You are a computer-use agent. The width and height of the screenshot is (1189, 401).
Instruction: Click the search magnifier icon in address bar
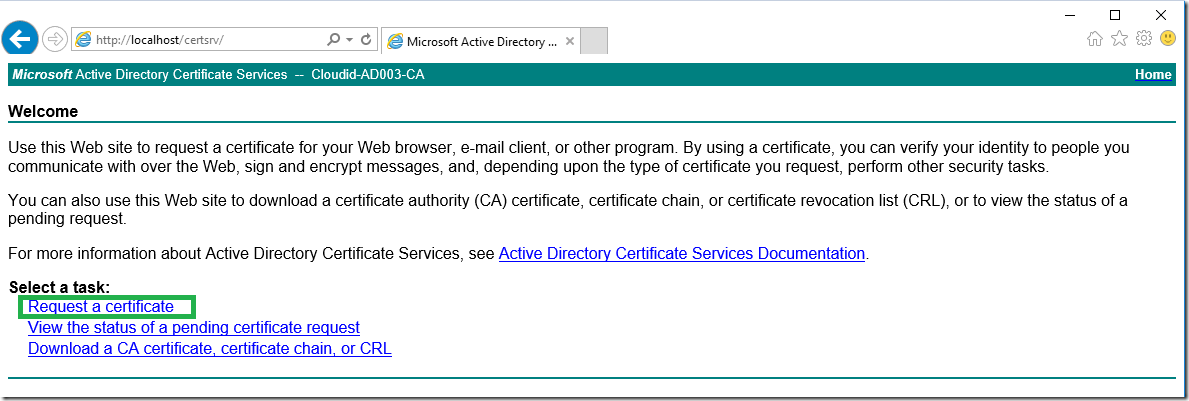[333, 39]
